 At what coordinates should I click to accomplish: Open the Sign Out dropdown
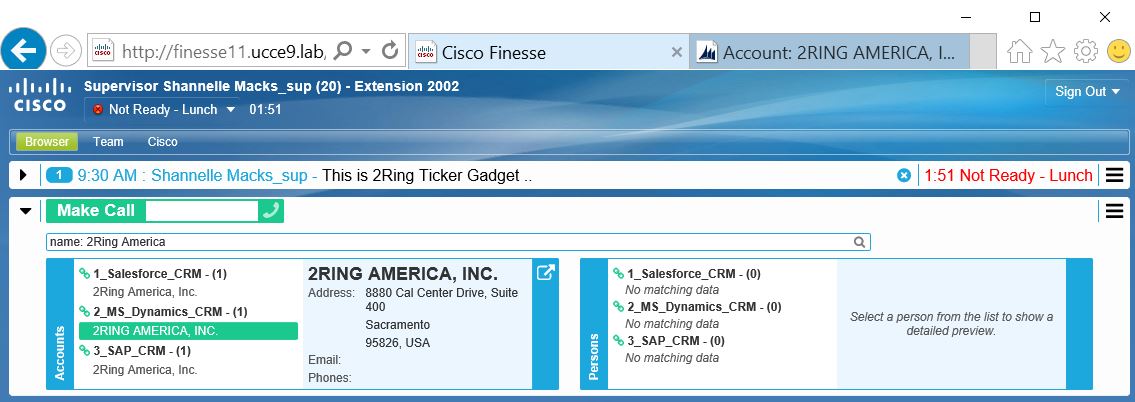click(1087, 91)
